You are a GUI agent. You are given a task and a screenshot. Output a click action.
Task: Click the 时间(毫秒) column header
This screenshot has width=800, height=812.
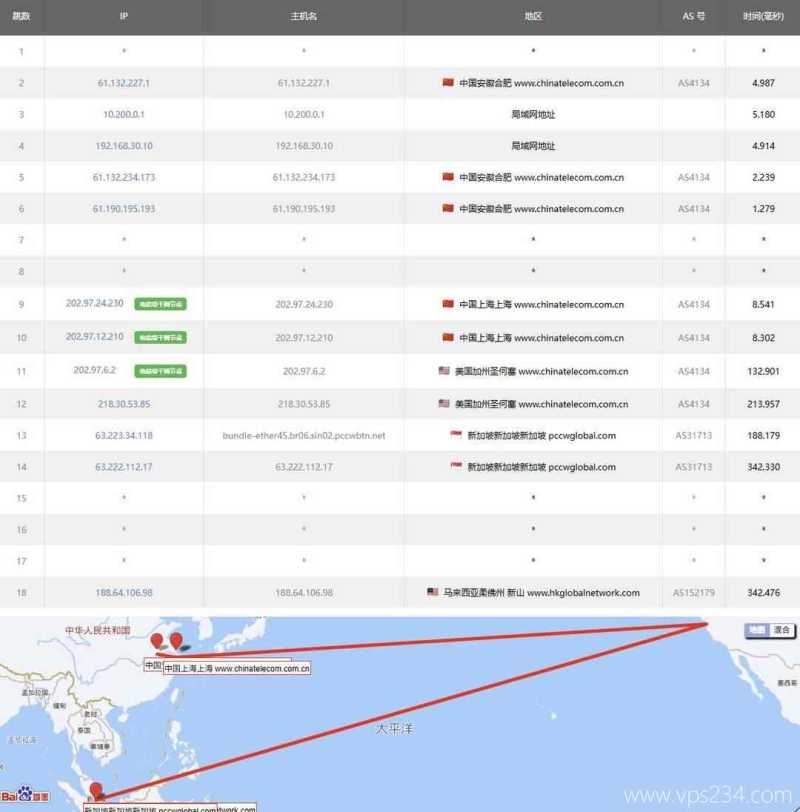coord(763,16)
